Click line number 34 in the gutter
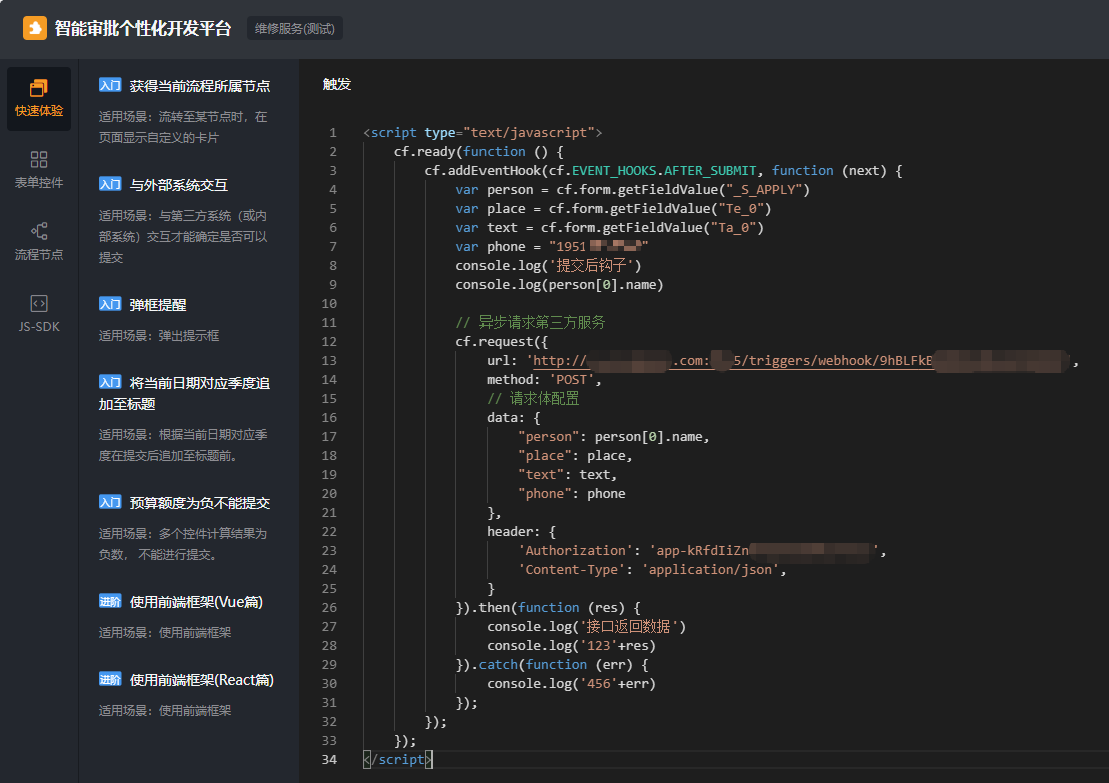1109x783 pixels. click(x=330, y=760)
